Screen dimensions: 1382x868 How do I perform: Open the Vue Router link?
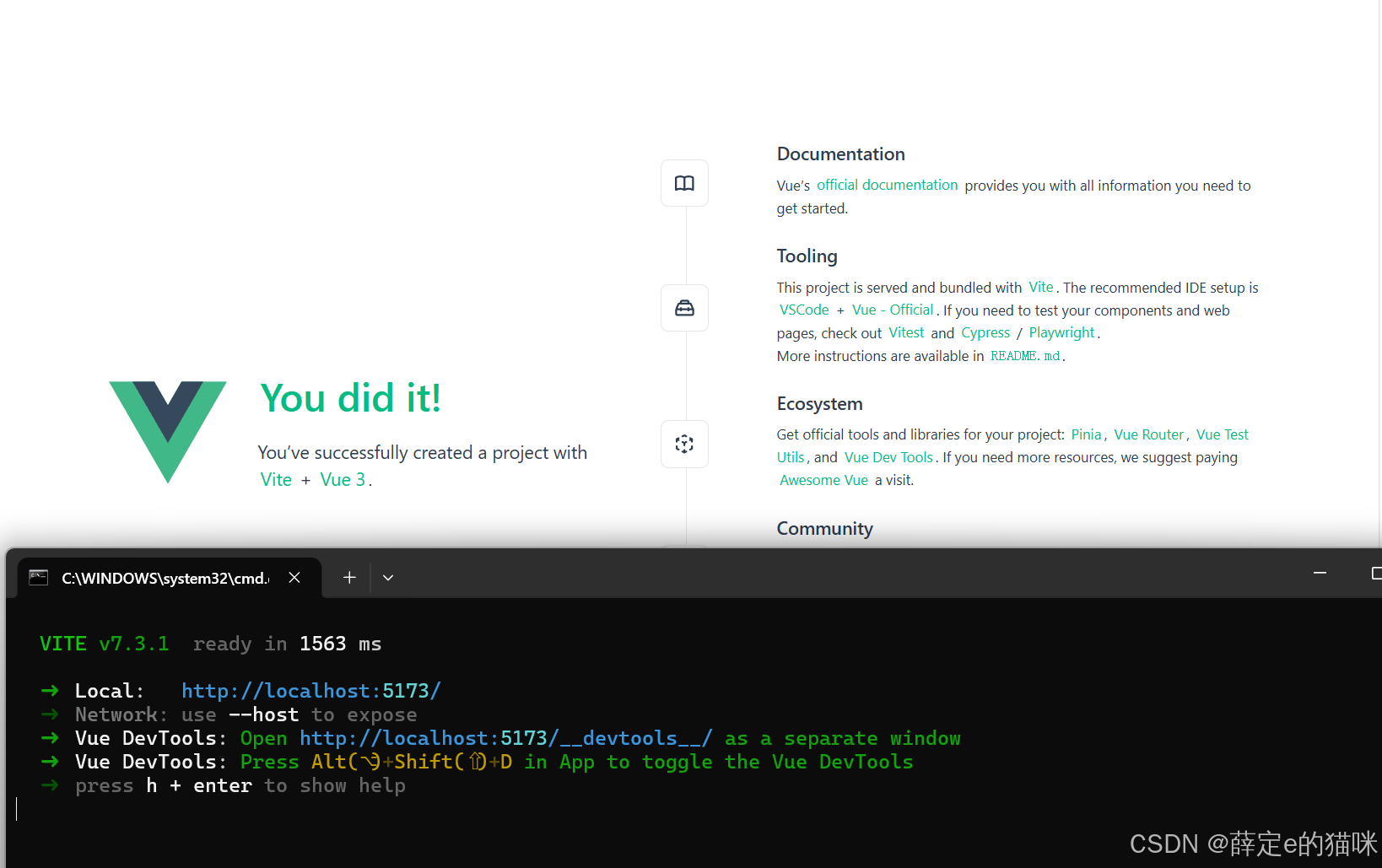pos(1149,434)
